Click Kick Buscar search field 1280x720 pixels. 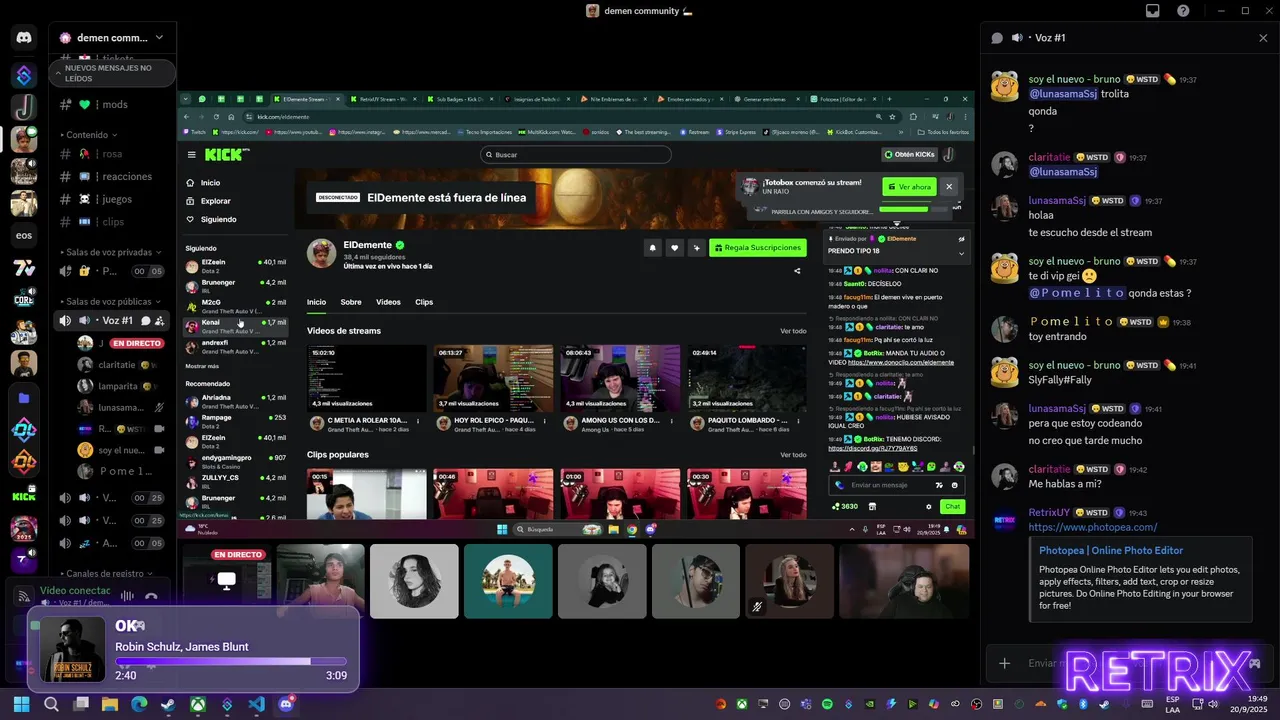[x=575, y=154]
